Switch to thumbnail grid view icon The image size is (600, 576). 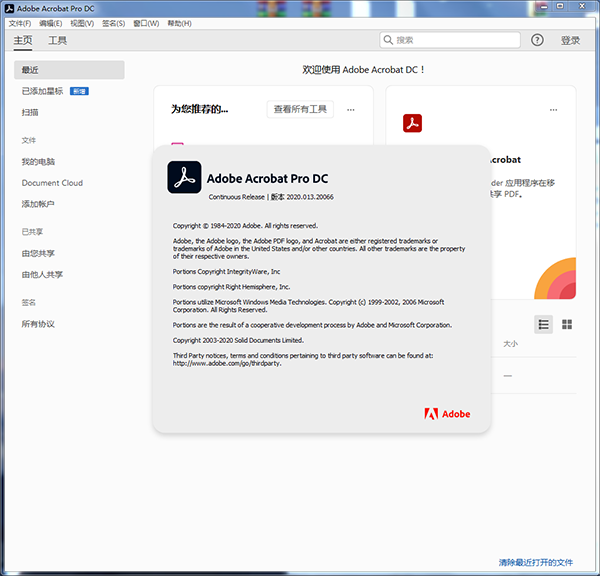point(567,325)
